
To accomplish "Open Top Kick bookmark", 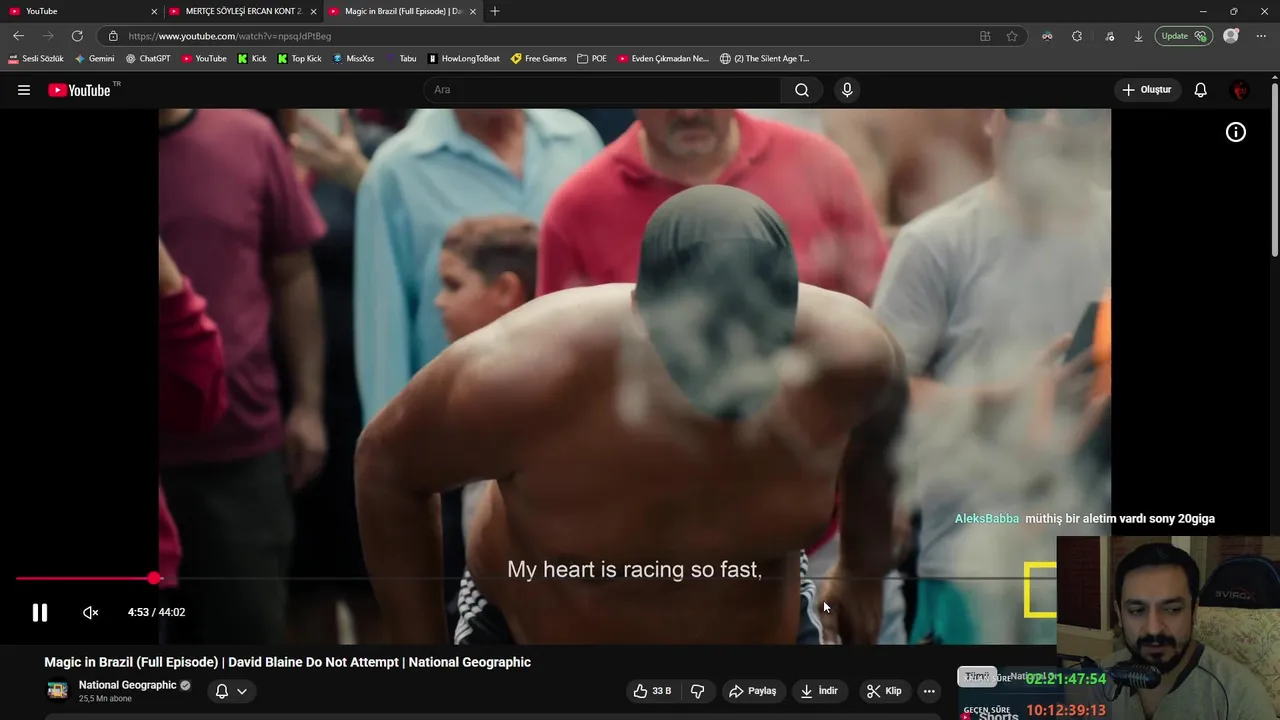I will (300, 59).
